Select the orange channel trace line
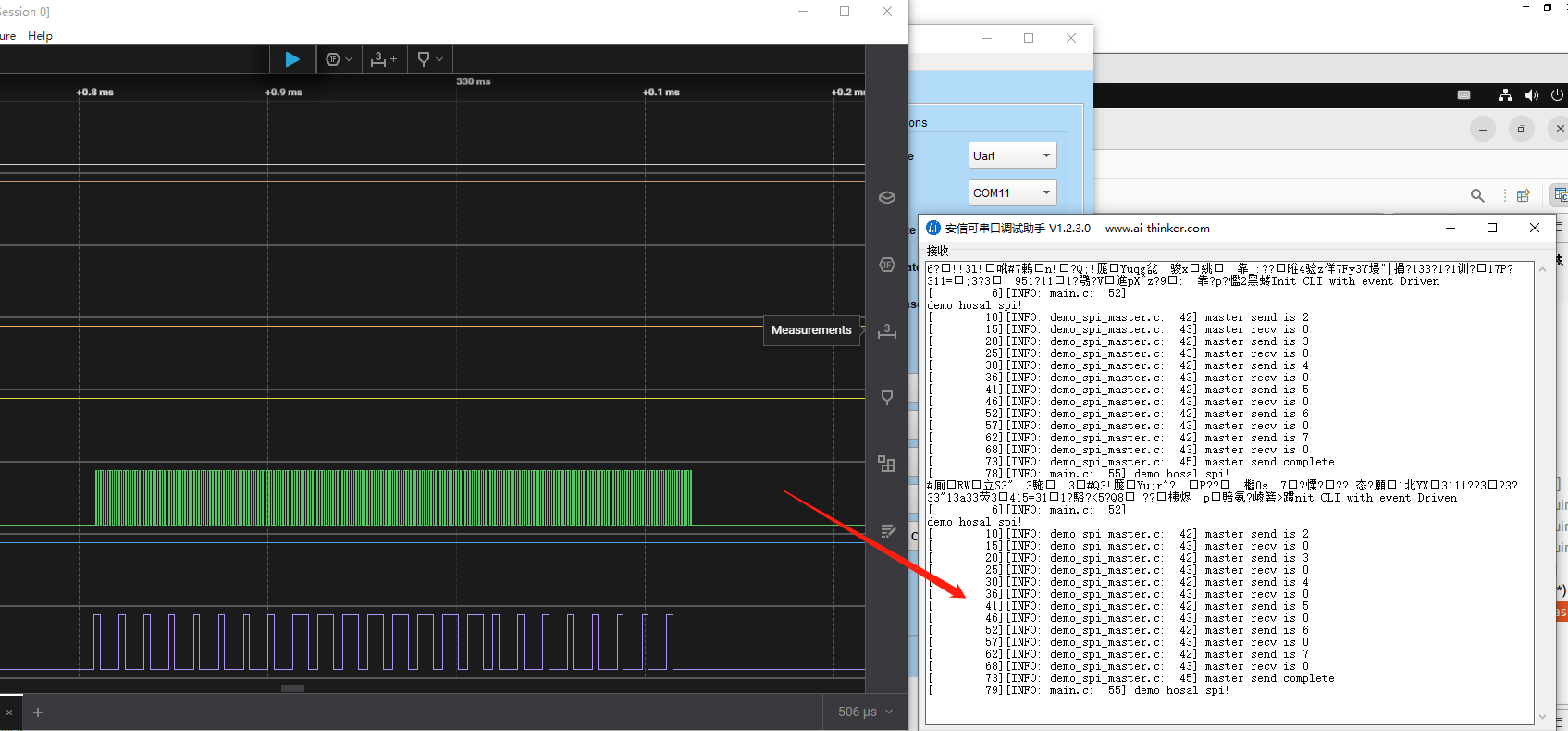 point(432,326)
